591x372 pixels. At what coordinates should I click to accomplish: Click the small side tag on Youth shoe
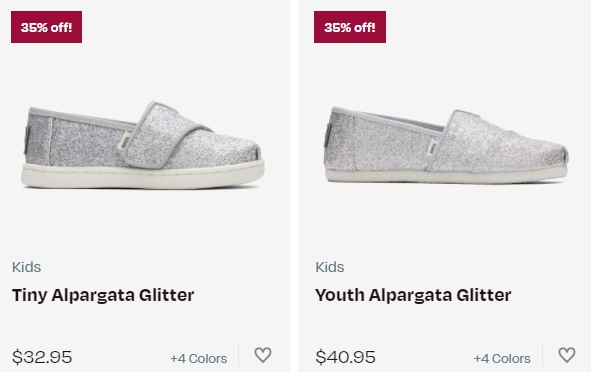(432, 147)
